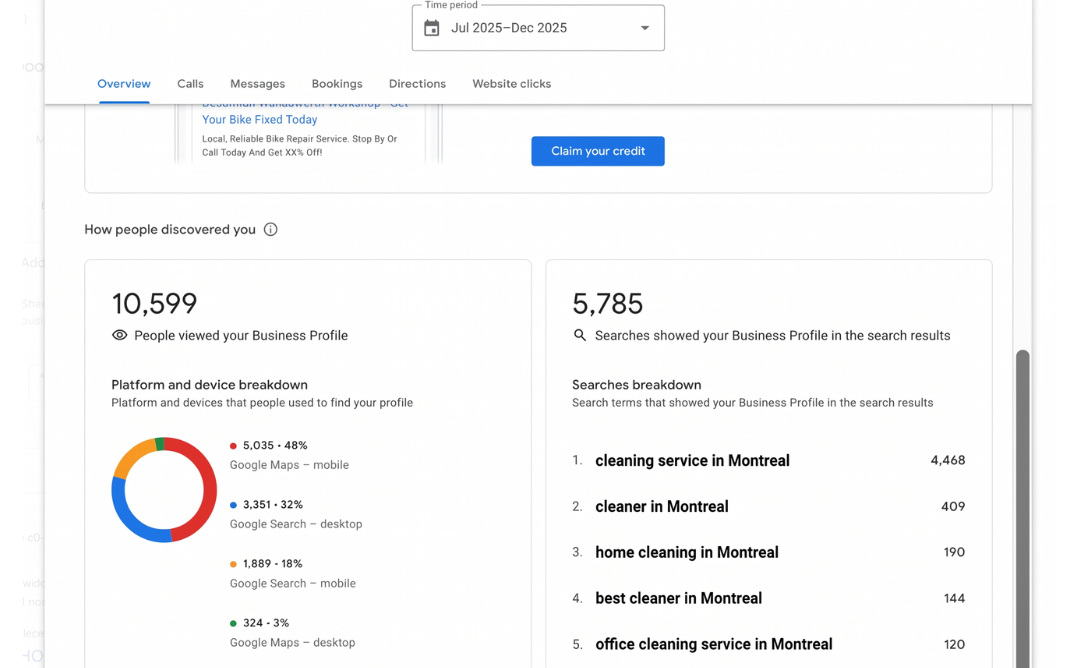Viewport: 1080px width, 668px height.
Task: Click the 5,035 · 48% legend value
Action: pos(275,446)
